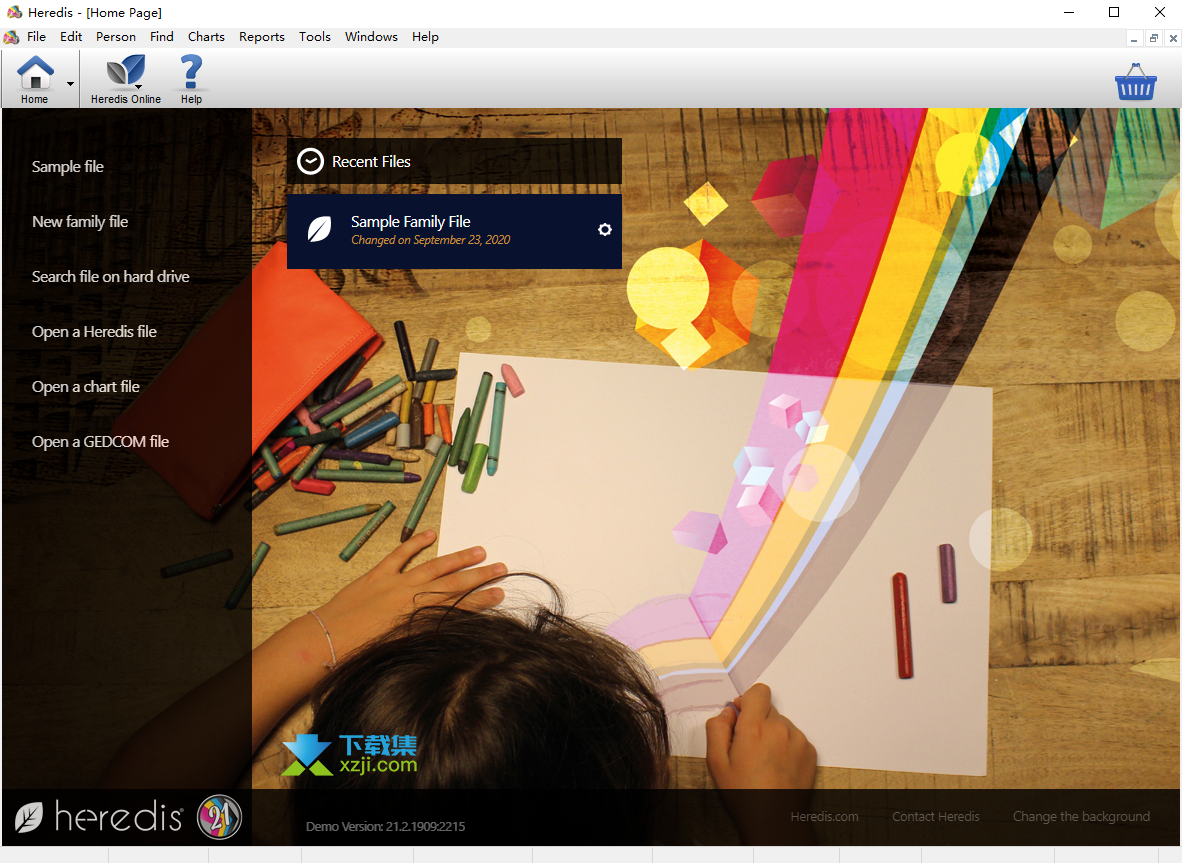This screenshot has width=1182, height=863.
Task: Open the Person menu
Action: (x=115, y=37)
